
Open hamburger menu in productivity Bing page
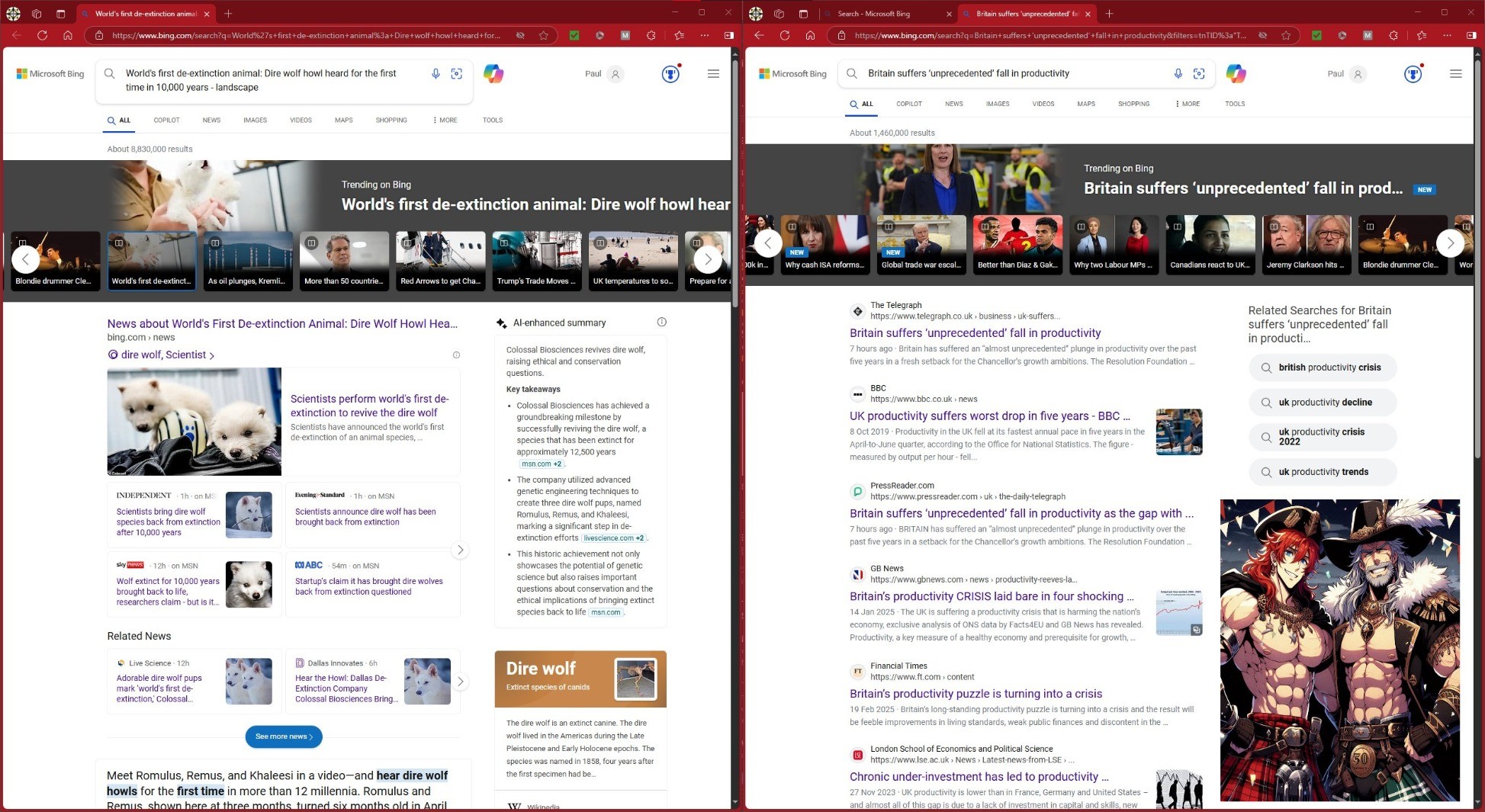tap(1456, 74)
